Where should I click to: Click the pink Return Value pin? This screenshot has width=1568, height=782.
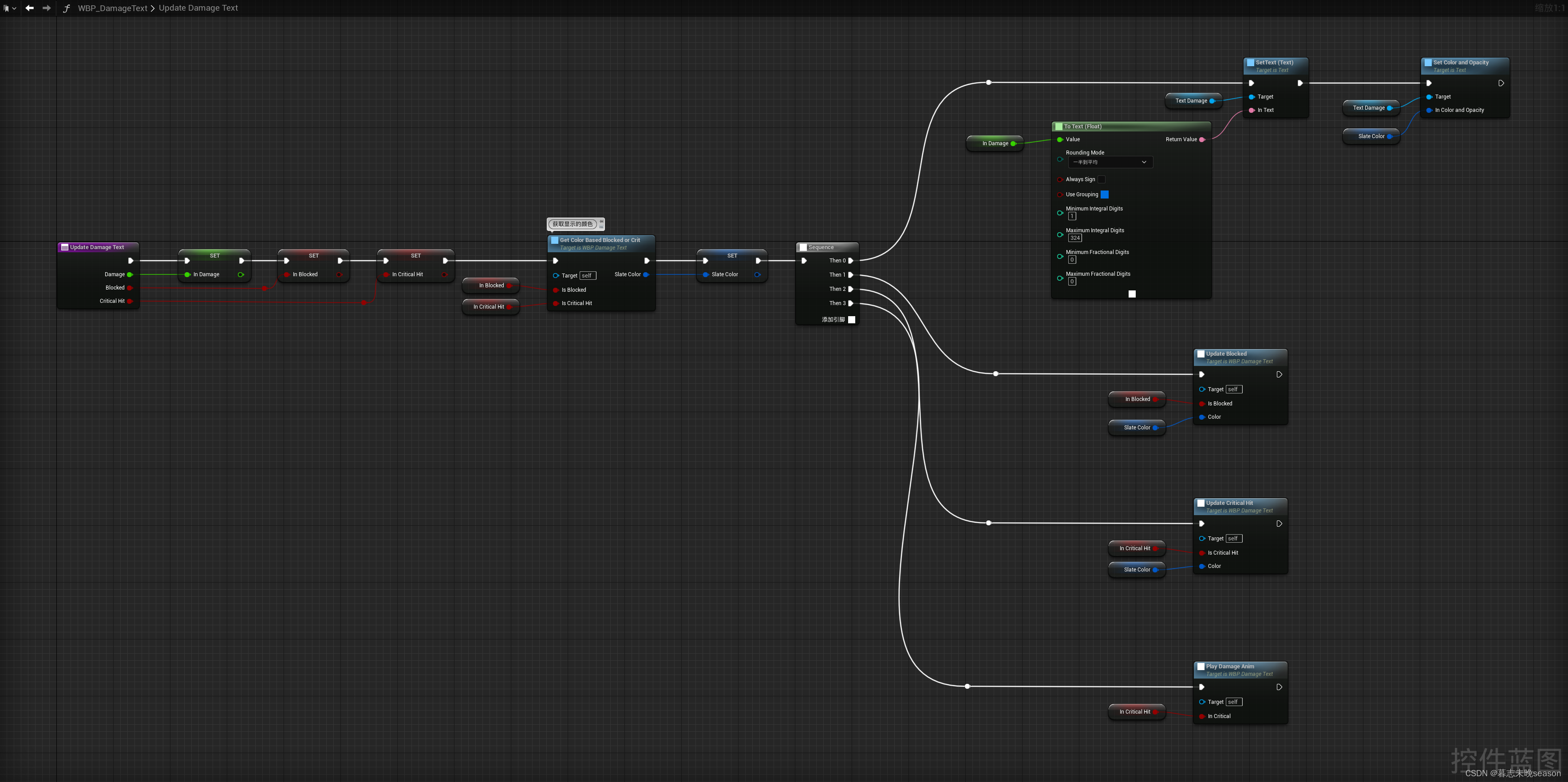(x=1201, y=139)
